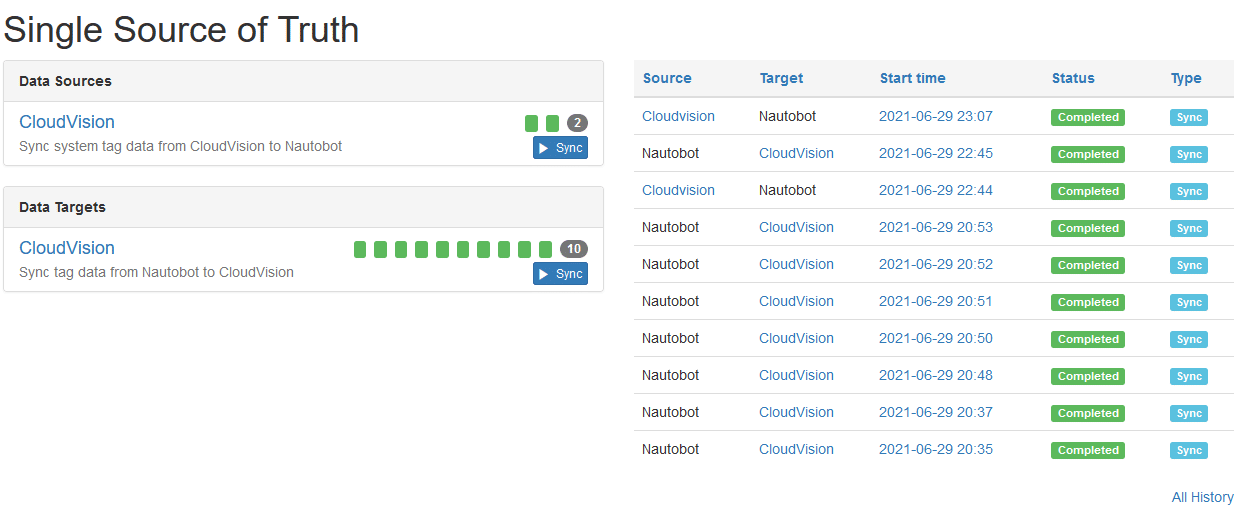Click the gray badge showing 2
1247x528 pixels.
[577, 123]
